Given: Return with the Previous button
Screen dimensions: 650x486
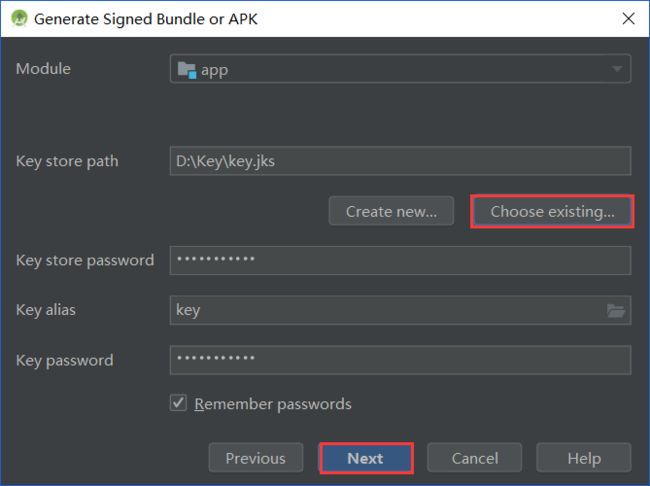Looking at the screenshot, I should pos(256,458).
